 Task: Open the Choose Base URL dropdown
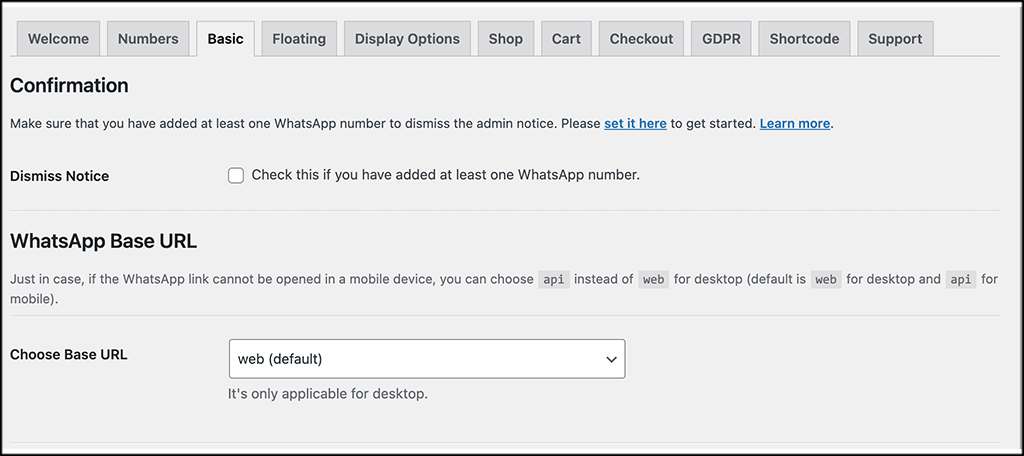tap(426, 359)
